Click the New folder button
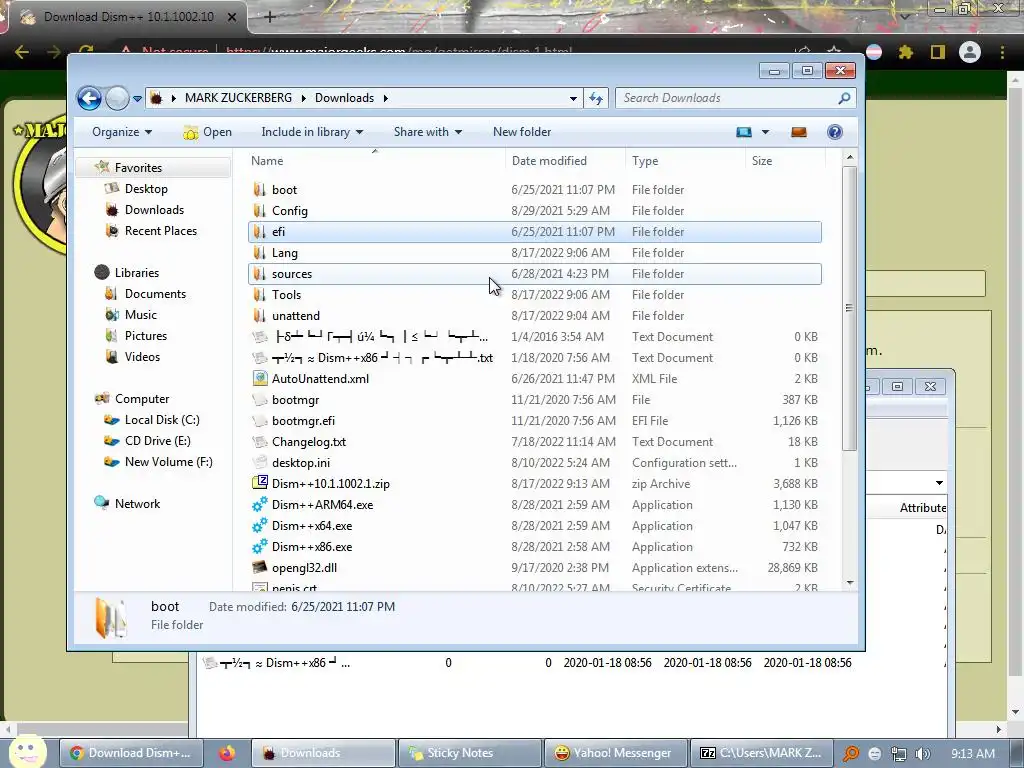This screenshot has width=1024, height=768. point(522,132)
